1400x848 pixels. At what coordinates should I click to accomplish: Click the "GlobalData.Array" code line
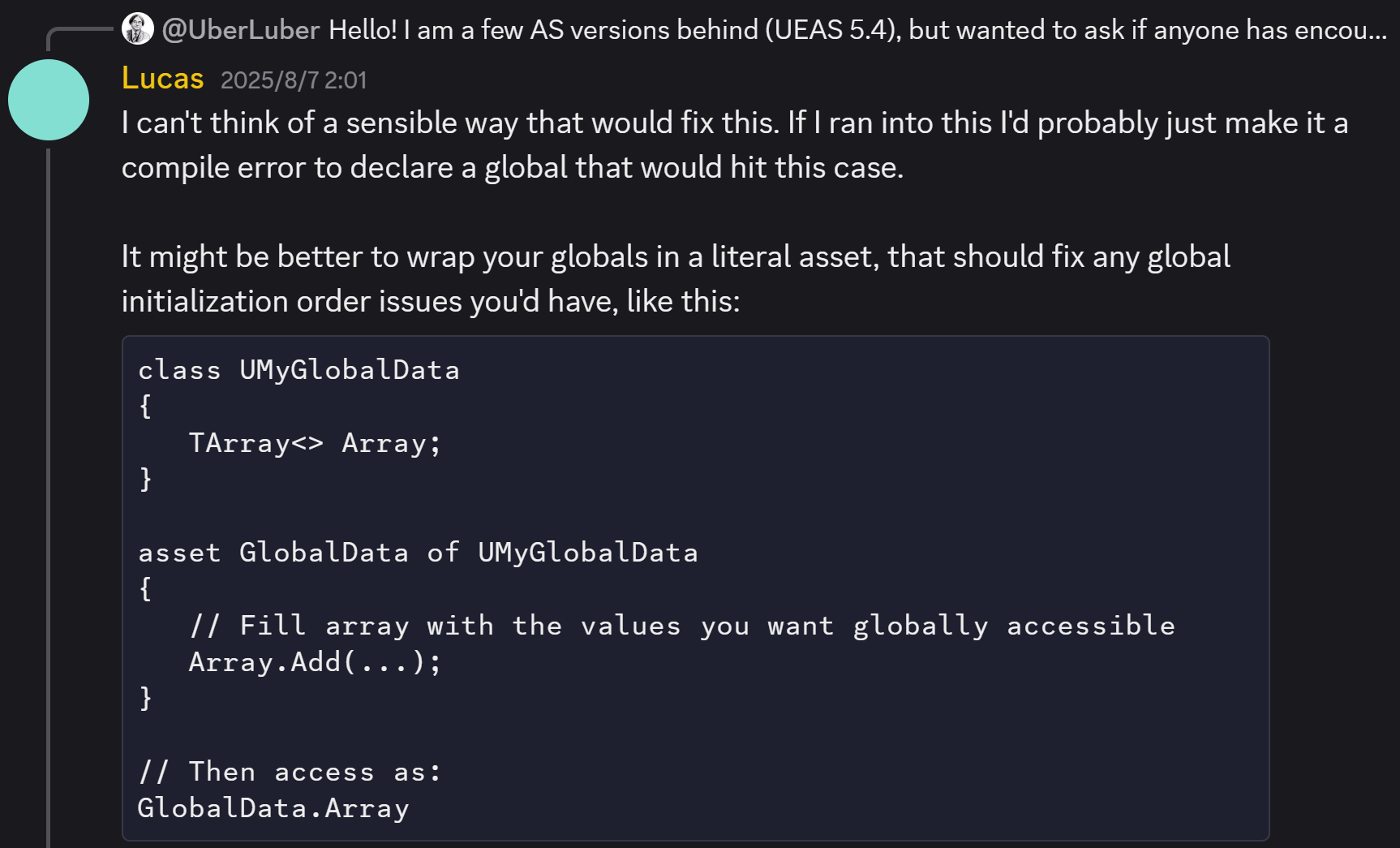(x=273, y=808)
